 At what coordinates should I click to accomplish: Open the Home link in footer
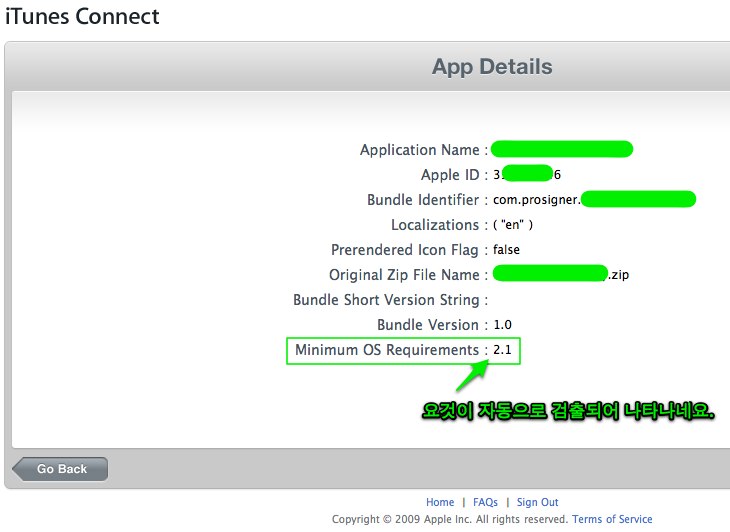440,502
